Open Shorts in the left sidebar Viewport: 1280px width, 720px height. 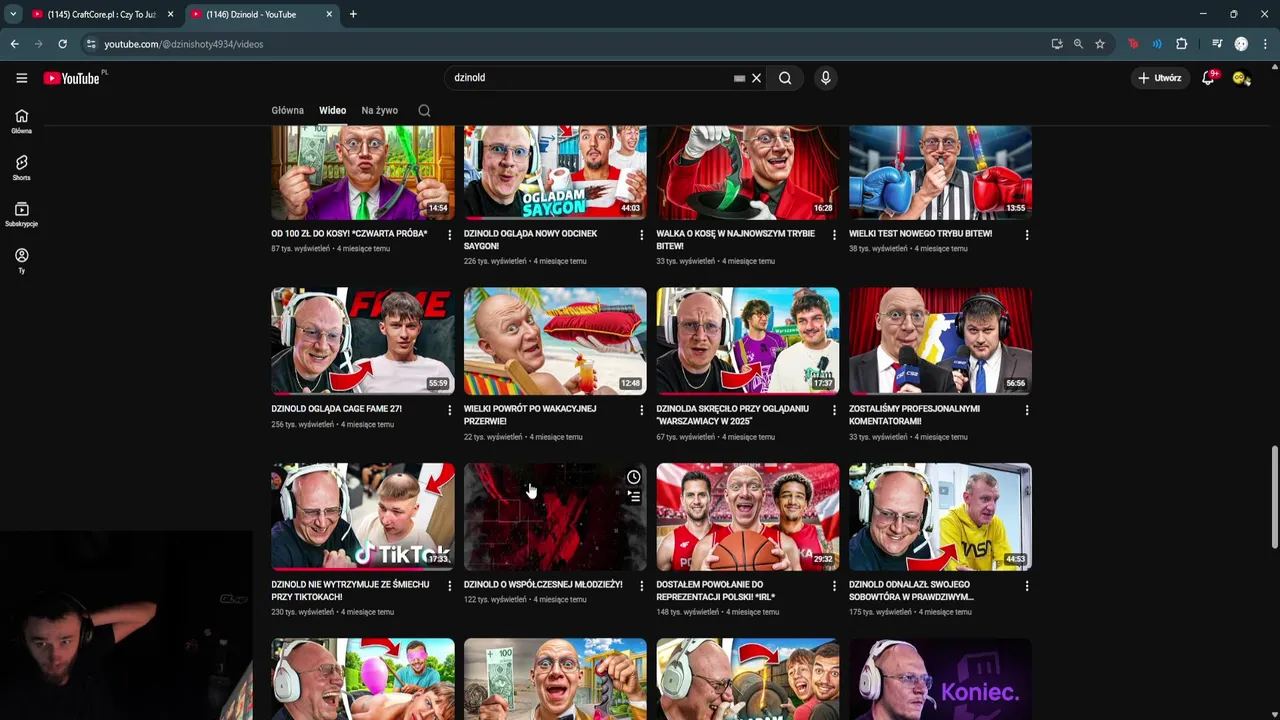[21, 168]
